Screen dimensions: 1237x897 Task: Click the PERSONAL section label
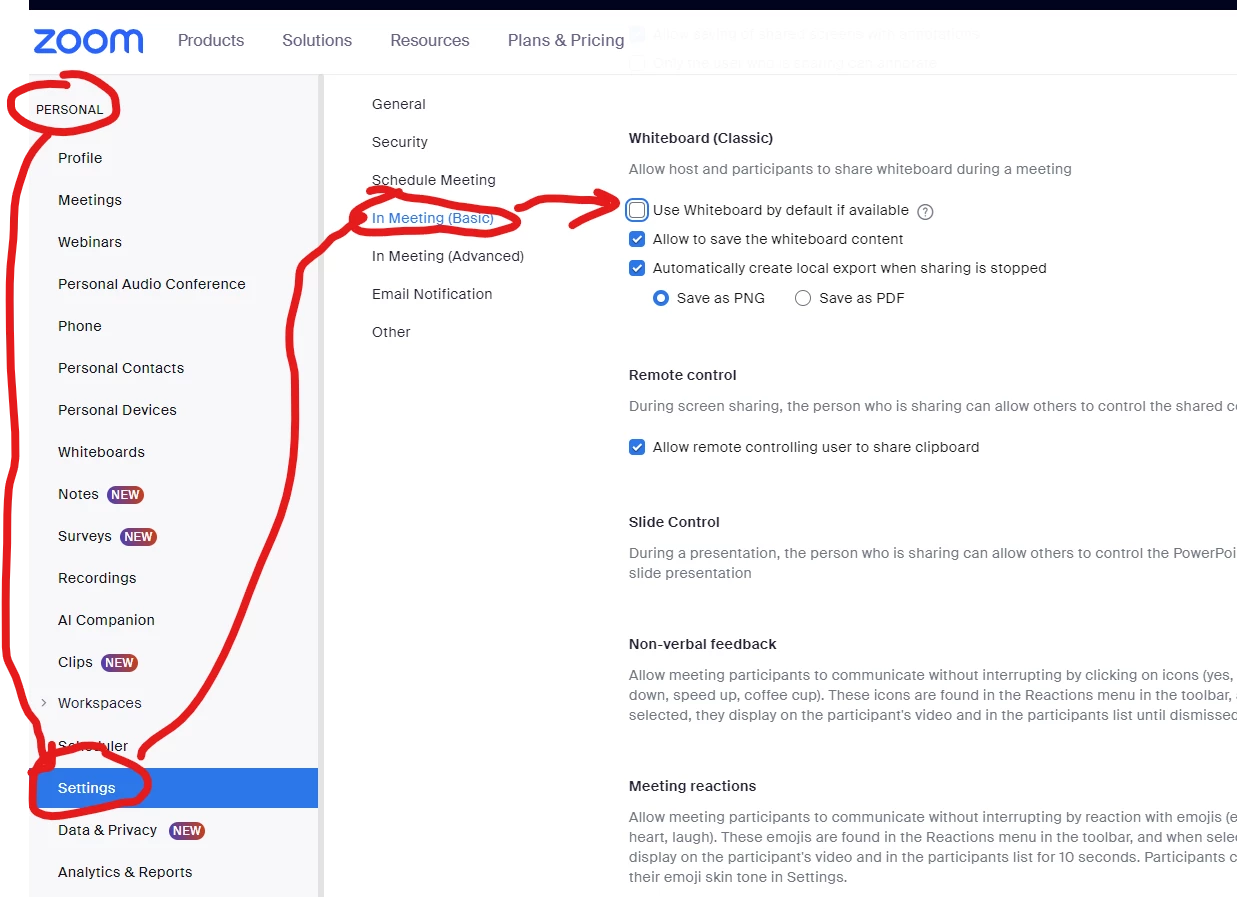[x=69, y=110]
